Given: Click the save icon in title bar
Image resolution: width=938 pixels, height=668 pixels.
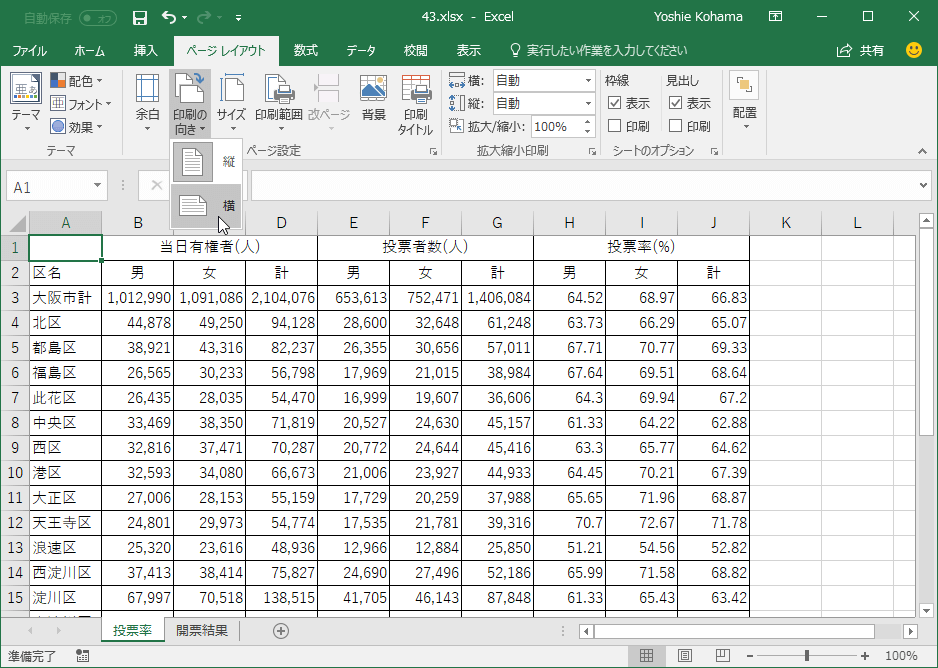Looking at the screenshot, I should (140, 17).
